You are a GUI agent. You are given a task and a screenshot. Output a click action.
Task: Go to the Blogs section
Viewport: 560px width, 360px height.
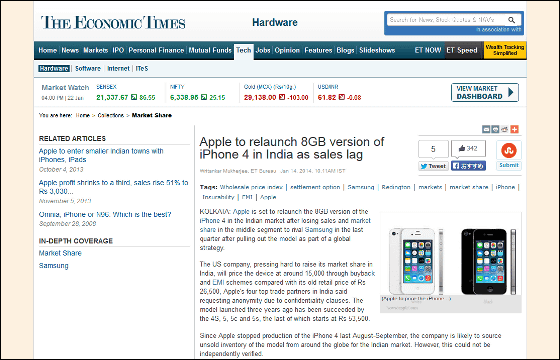point(345,50)
